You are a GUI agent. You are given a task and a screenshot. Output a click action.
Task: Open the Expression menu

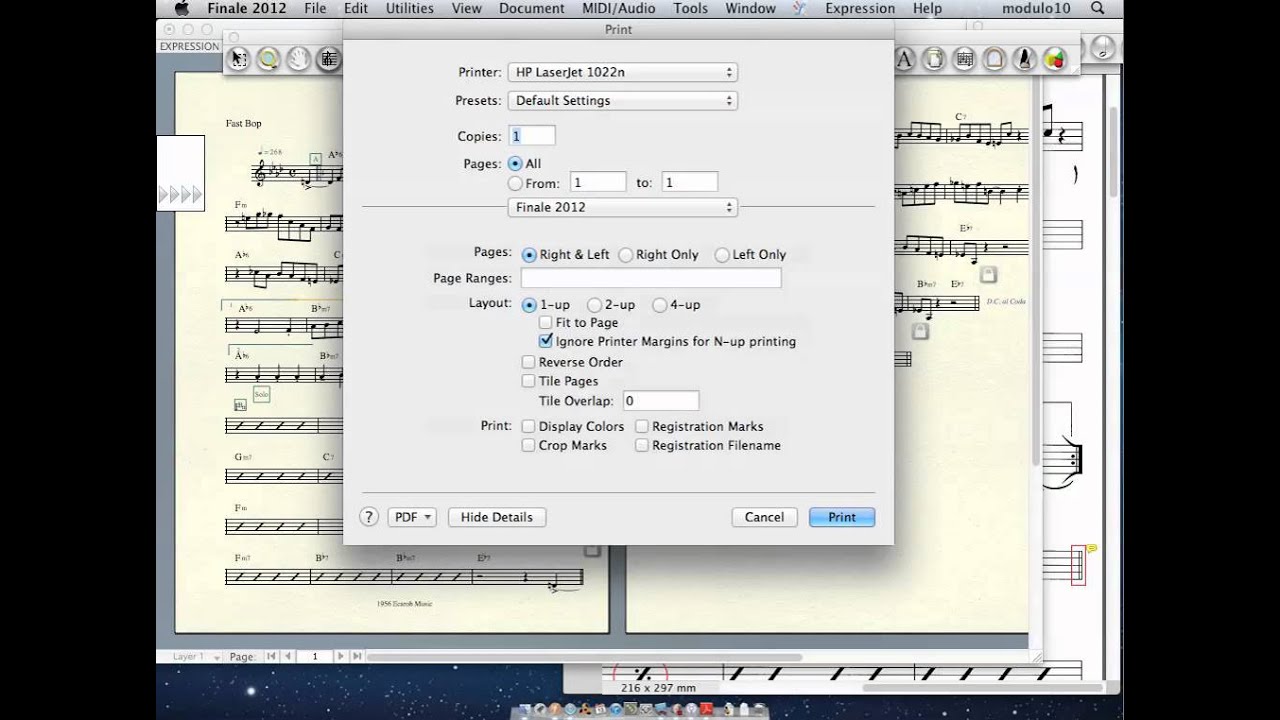point(859,8)
